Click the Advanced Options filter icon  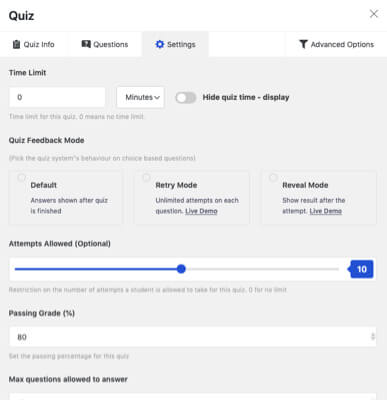click(303, 44)
